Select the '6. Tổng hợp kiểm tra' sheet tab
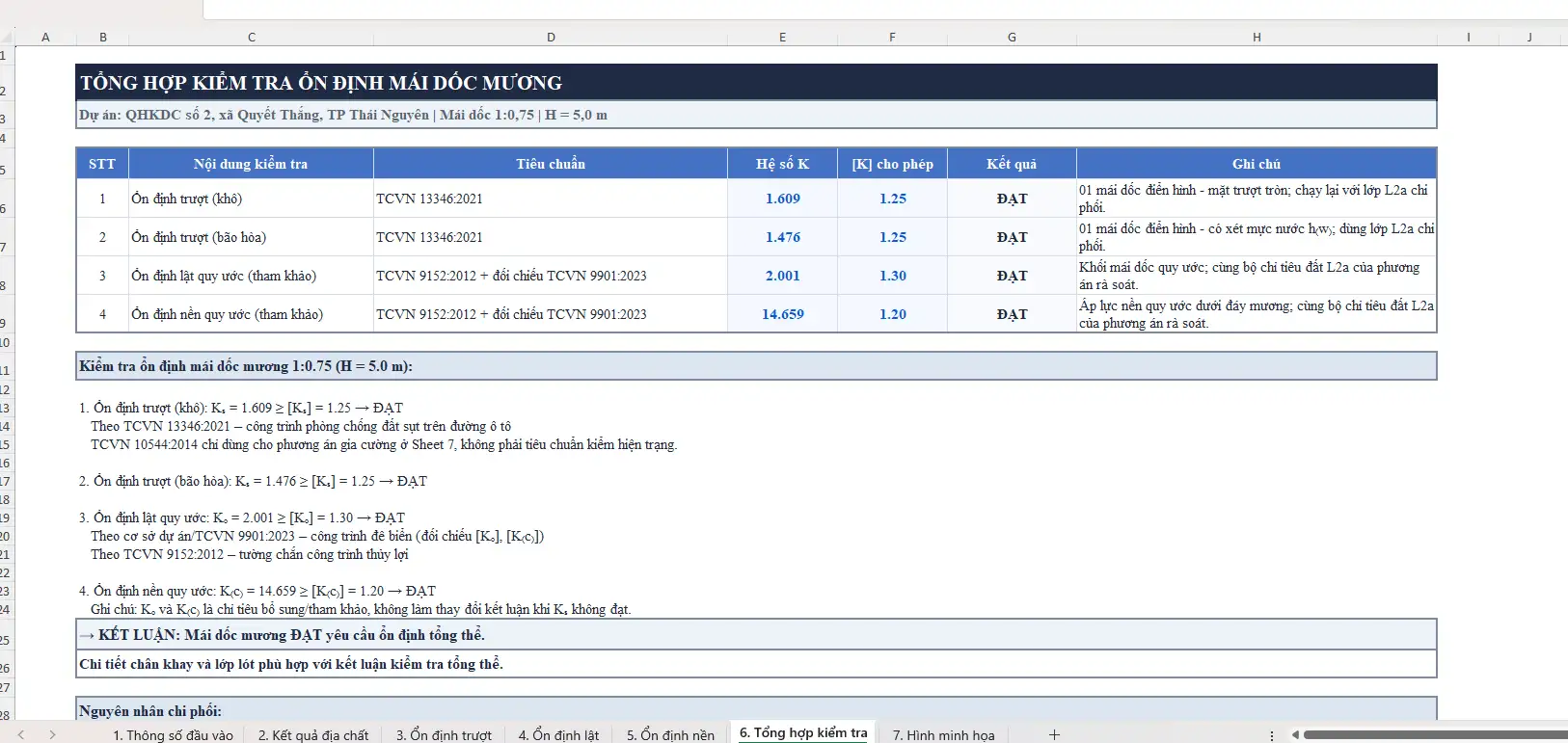The height and width of the screenshot is (743, 1568). click(803, 732)
